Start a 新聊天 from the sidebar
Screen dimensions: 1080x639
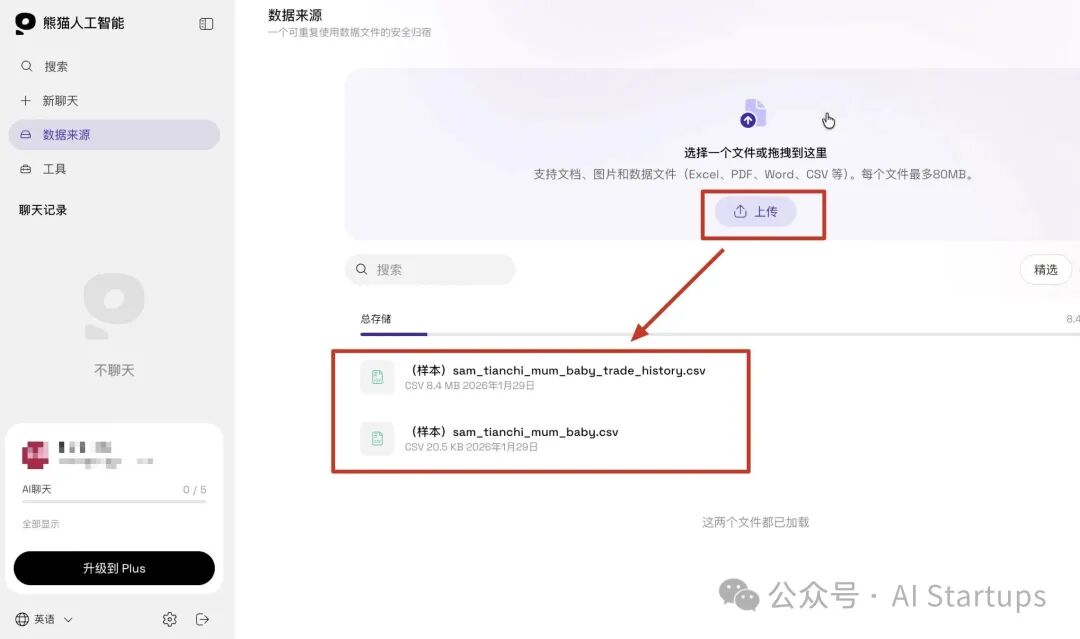pyautogui.click(x=114, y=101)
